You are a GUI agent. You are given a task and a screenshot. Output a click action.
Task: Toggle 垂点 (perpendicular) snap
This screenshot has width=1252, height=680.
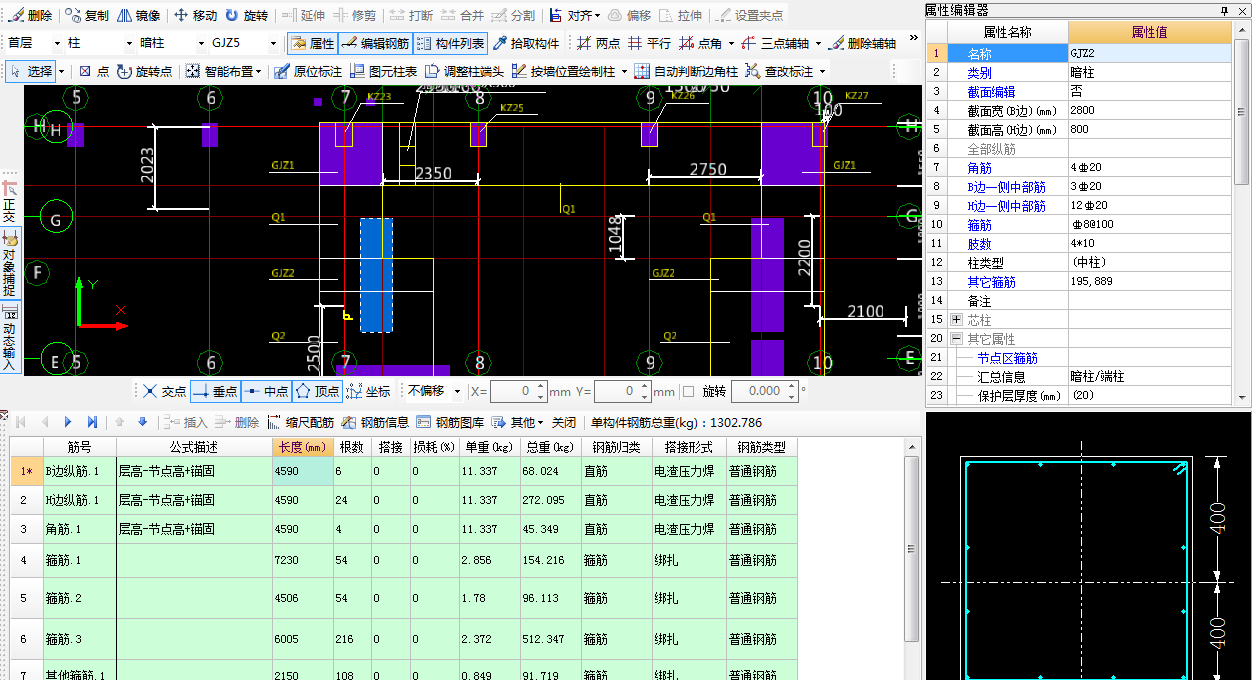click(x=214, y=391)
